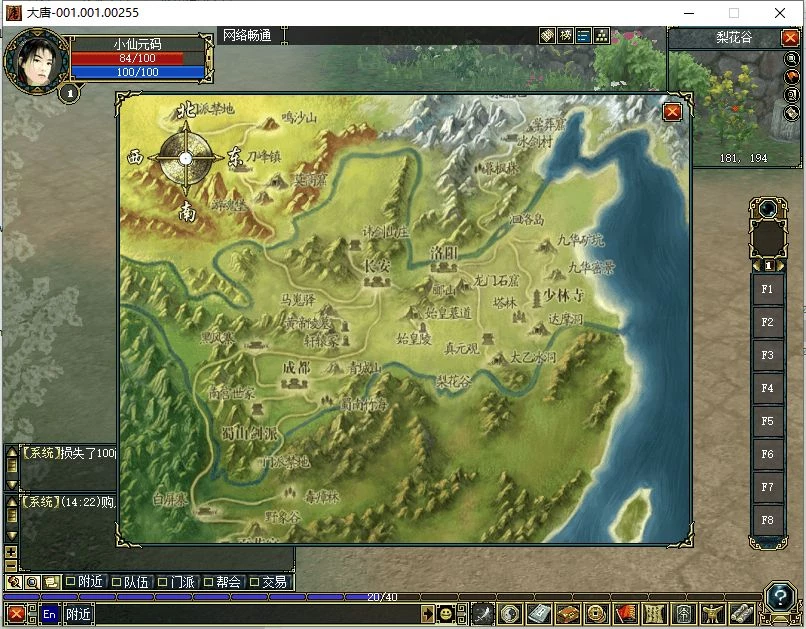Close the 梨花谷 minimap panel
Image resolution: width=806 pixels, height=629 pixels.
[790, 38]
